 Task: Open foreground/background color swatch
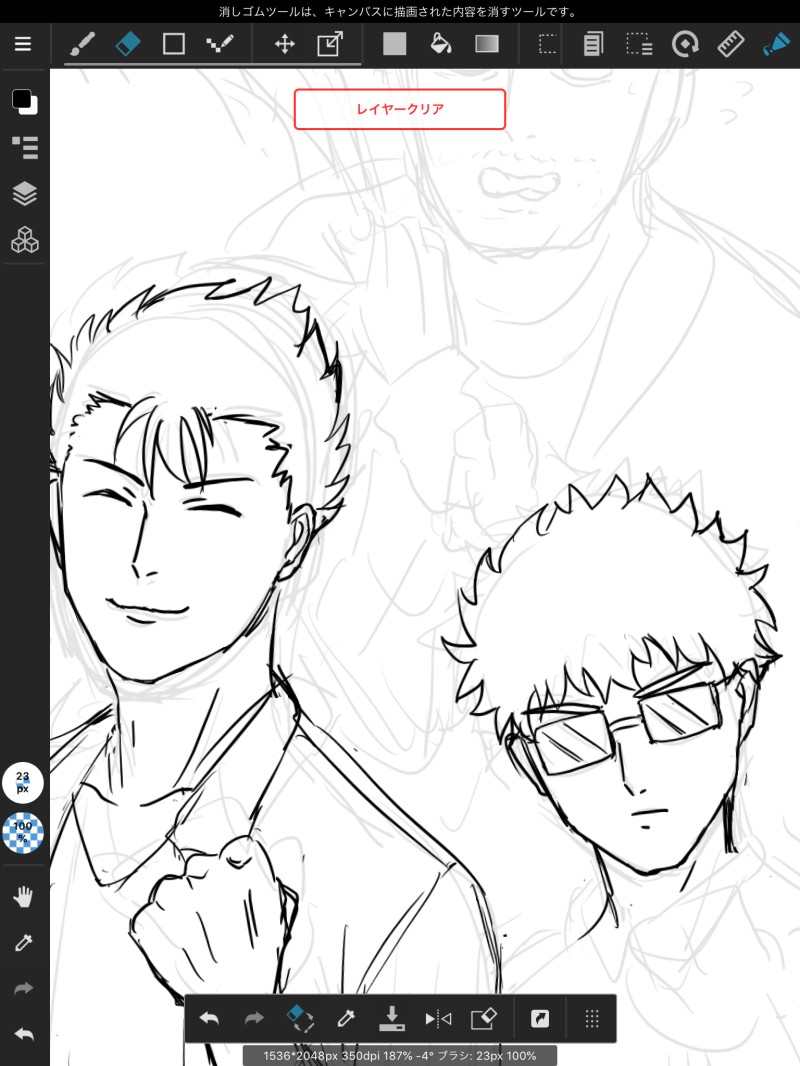[24, 101]
